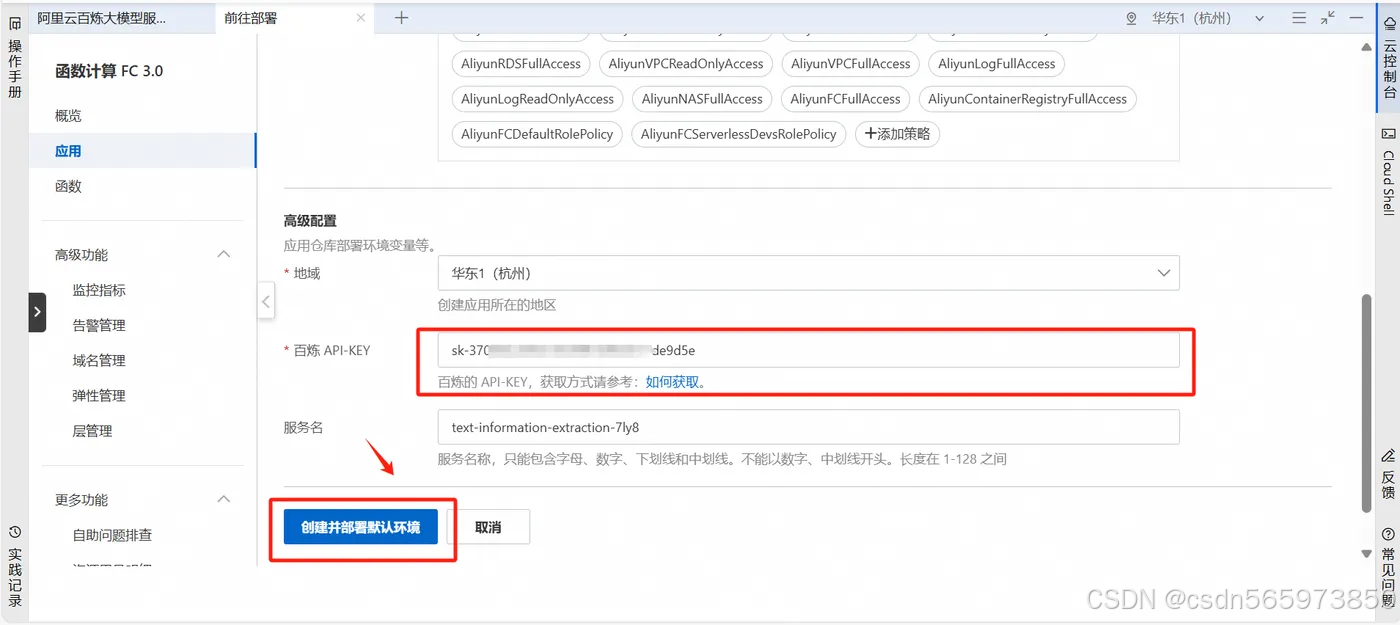Open the Cloud Shell terminal icon
This screenshot has width=1400, height=625.
(x=1389, y=133)
